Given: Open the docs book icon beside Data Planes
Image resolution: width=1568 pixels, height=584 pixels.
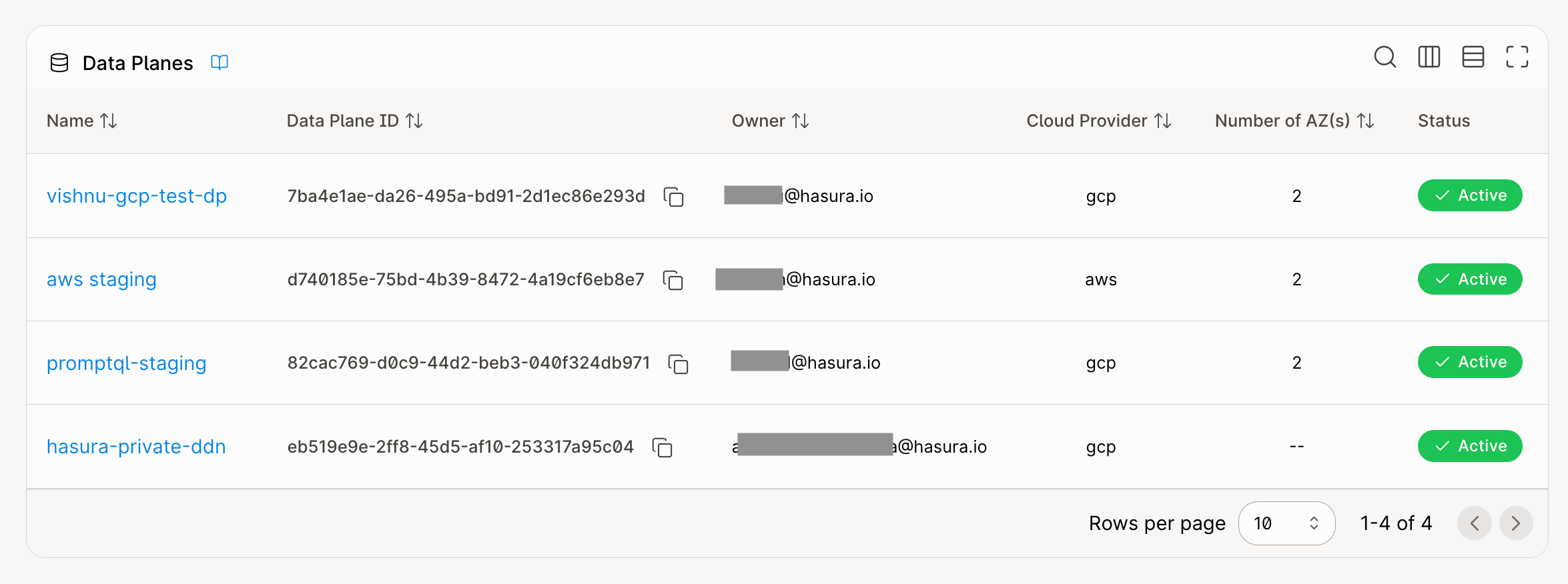Looking at the screenshot, I should (220, 63).
